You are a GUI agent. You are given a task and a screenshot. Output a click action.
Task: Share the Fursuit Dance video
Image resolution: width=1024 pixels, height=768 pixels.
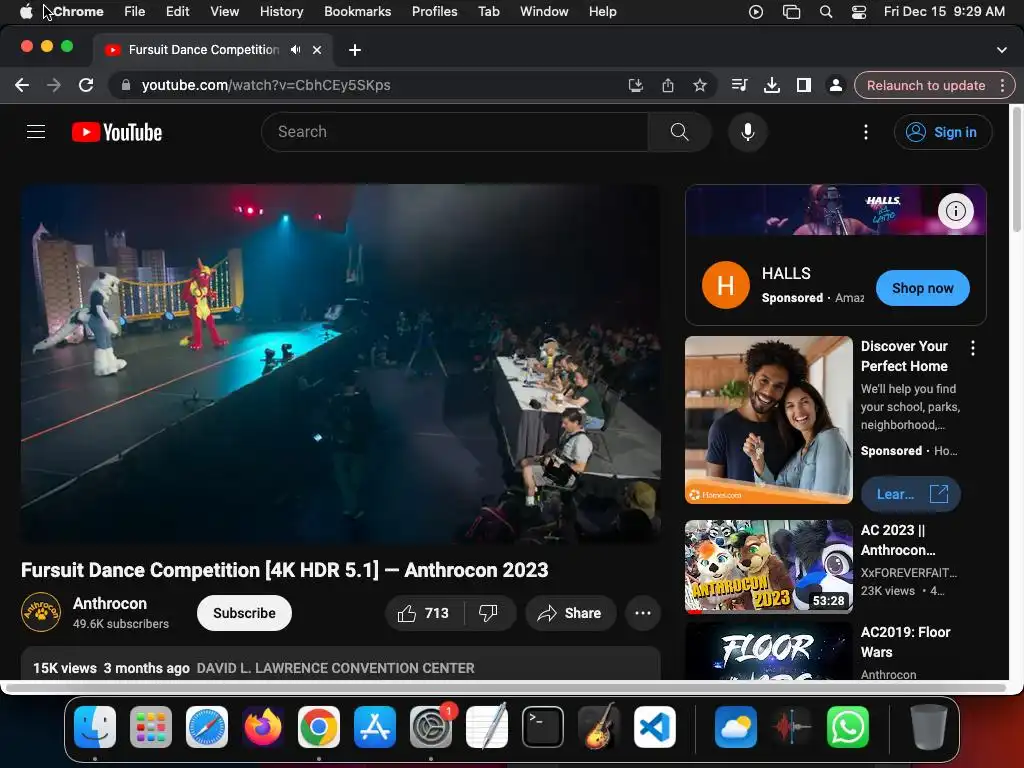click(x=570, y=613)
